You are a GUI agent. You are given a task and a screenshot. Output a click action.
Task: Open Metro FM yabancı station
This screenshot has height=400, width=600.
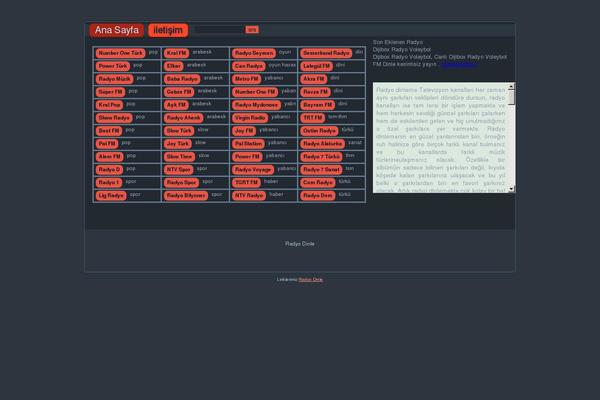246,79
